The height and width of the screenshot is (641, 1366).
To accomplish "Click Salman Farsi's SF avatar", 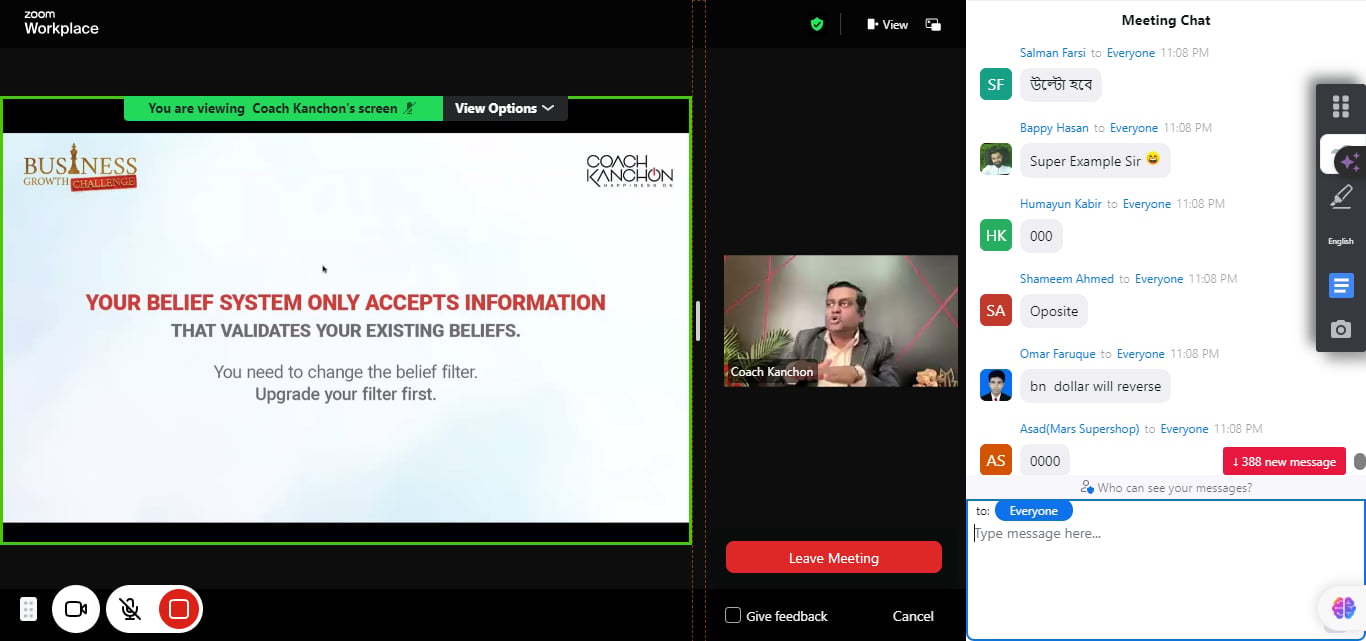I will pos(996,85).
